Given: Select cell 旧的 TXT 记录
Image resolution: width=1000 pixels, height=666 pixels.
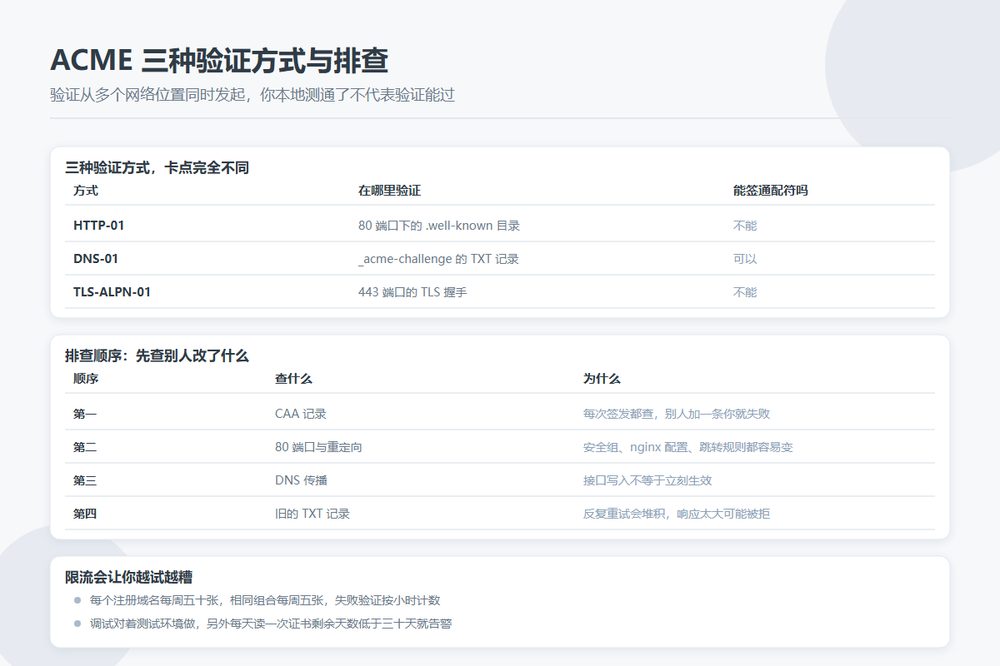Looking at the screenshot, I should point(312,513).
